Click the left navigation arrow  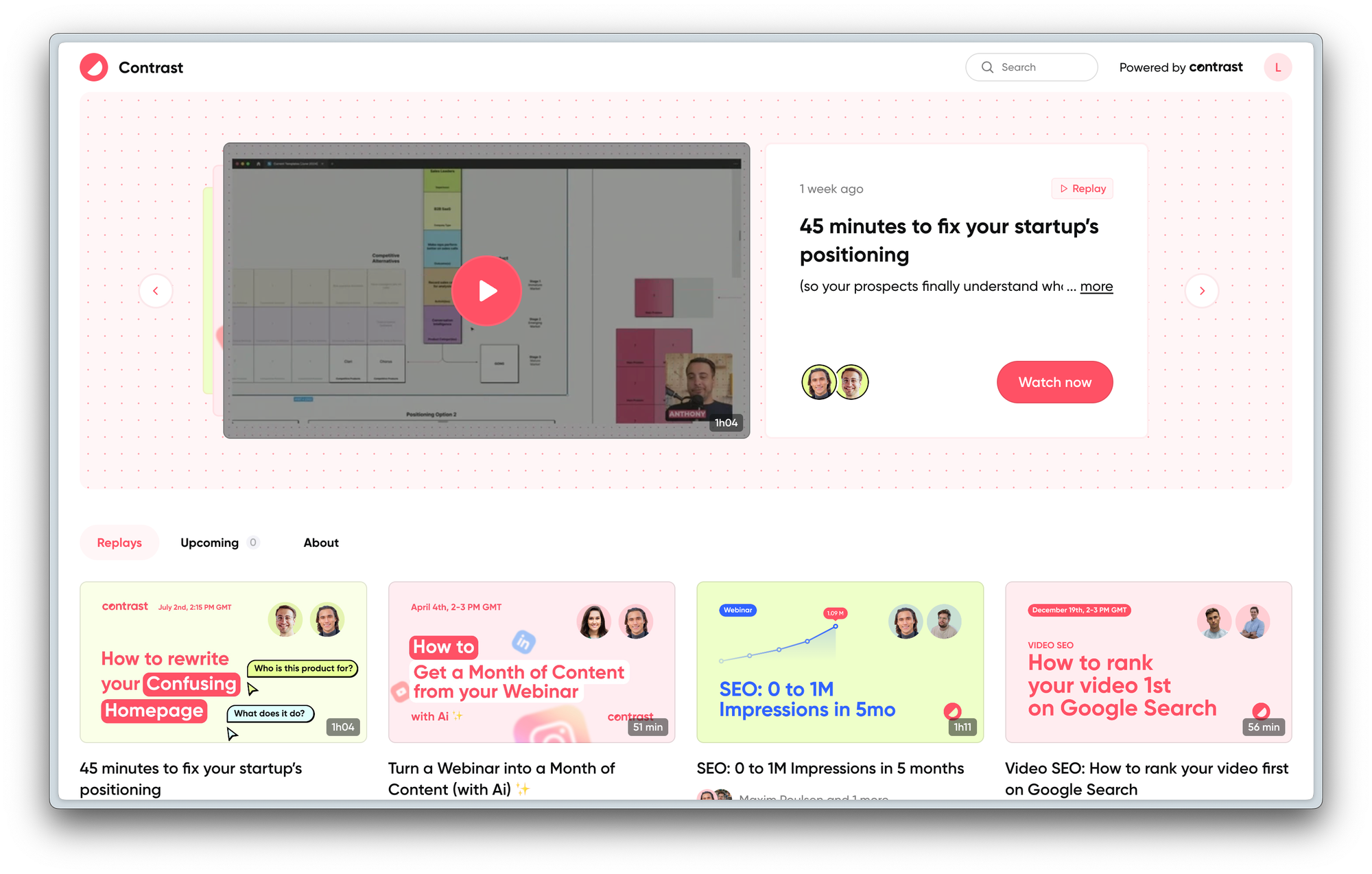[156, 290]
